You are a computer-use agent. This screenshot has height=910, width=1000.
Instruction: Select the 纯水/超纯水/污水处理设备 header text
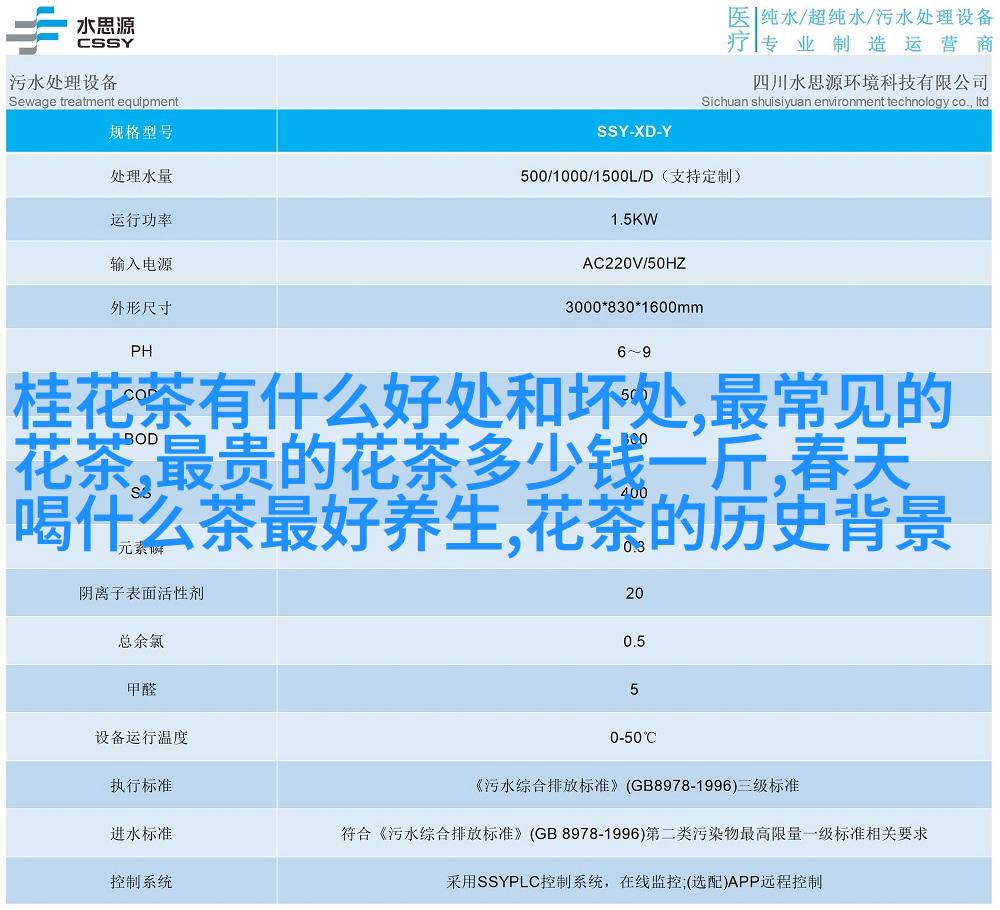pos(876,17)
